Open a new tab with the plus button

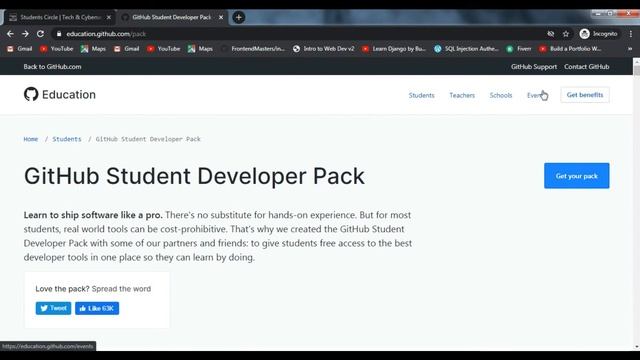coord(239,17)
